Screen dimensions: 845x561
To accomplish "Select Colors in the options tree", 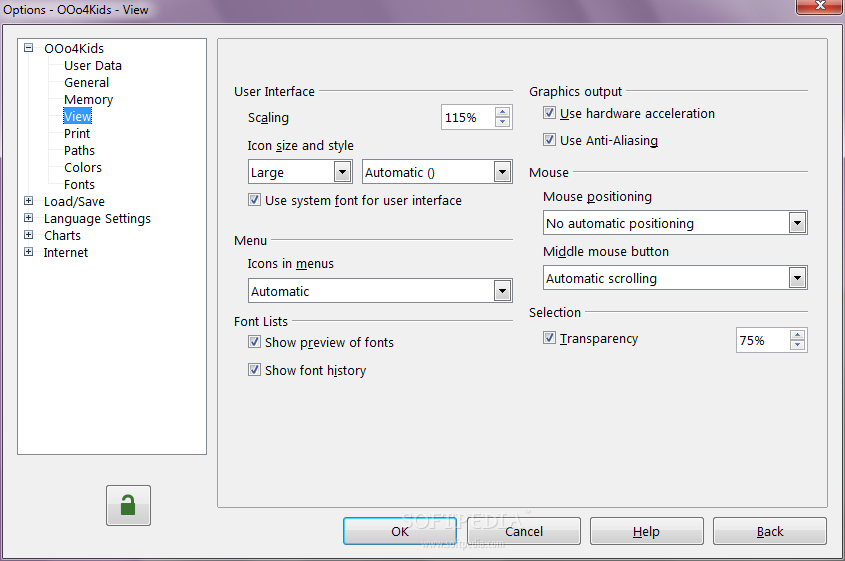I will (82, 168).
